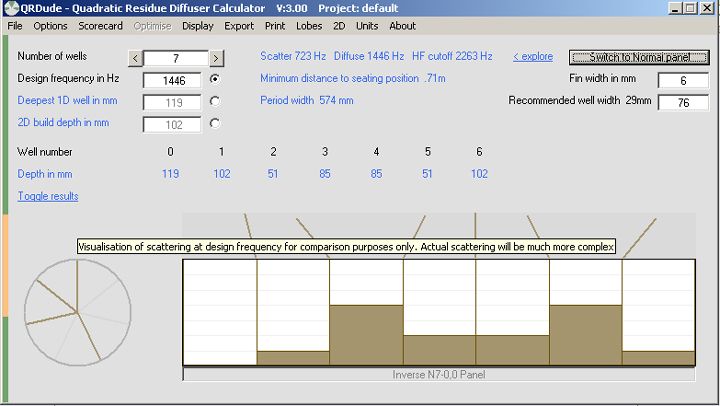The image size is (720, 406).
Task: Click the polar scattering circle diagram
Action: pos(77,313)
